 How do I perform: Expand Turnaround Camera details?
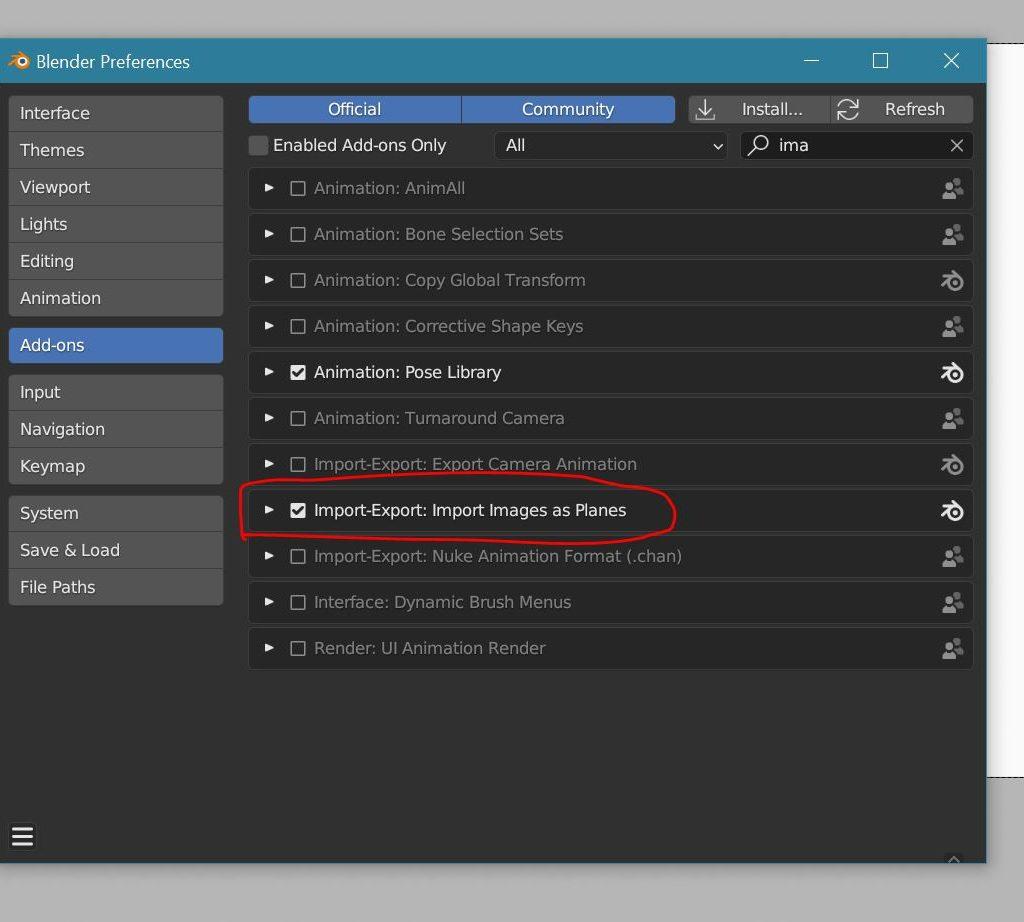pos(269,418)
